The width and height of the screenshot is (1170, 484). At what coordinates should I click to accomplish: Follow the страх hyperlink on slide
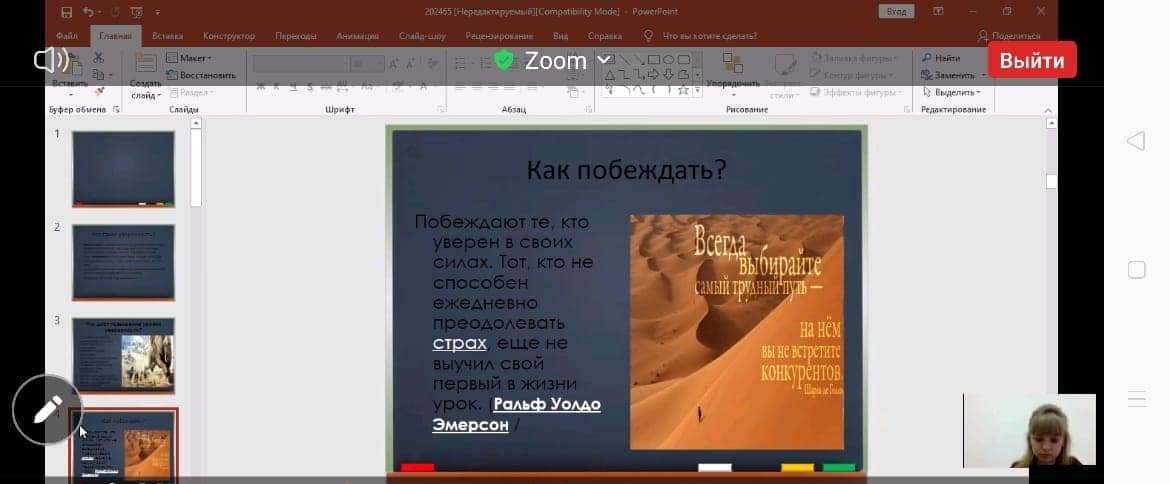pos(459,343)
